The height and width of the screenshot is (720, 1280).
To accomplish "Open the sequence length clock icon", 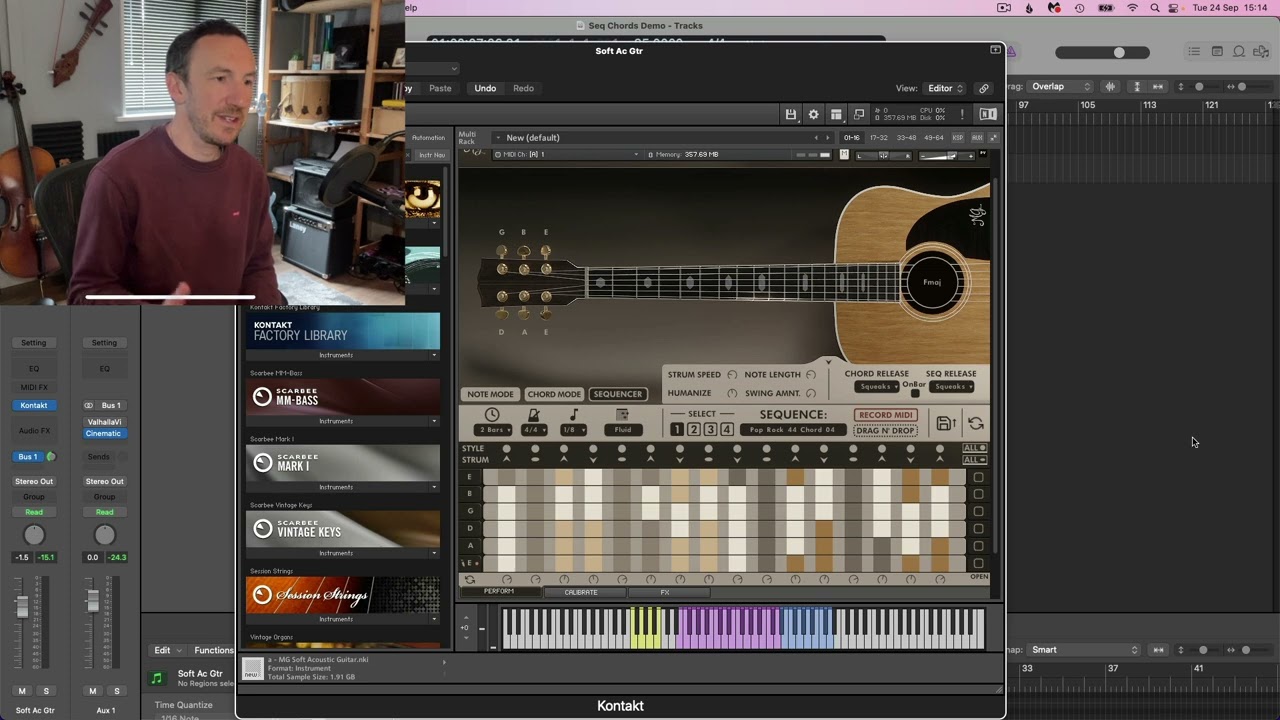I will click(x=492, y=415).
